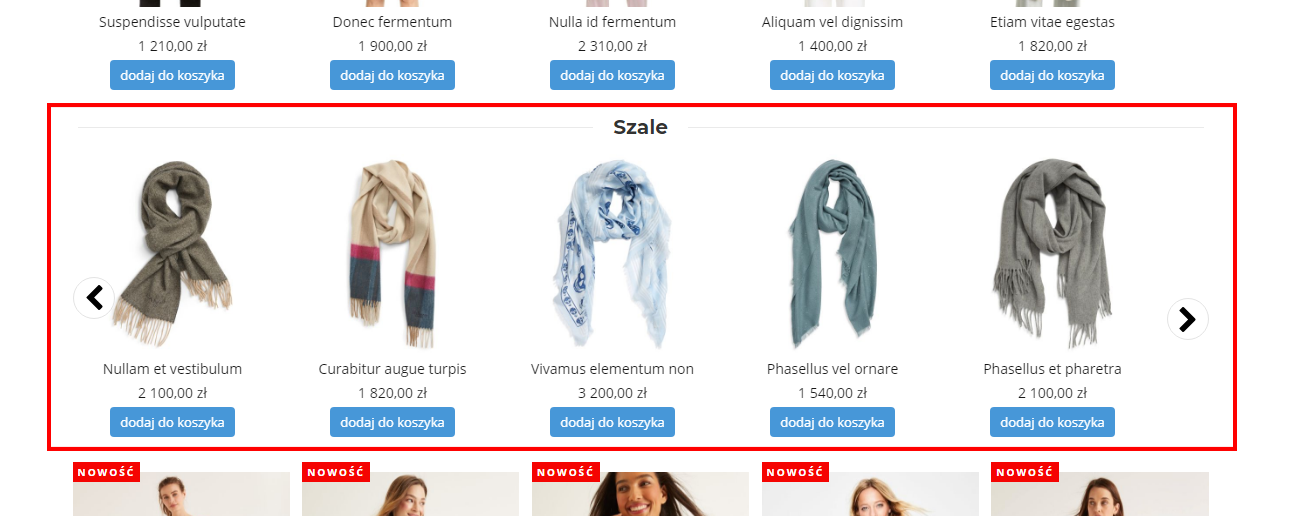1303x516 pixels.
Task: Add Nullam et vestibulum to cart
Action: [x=172, y=422]
